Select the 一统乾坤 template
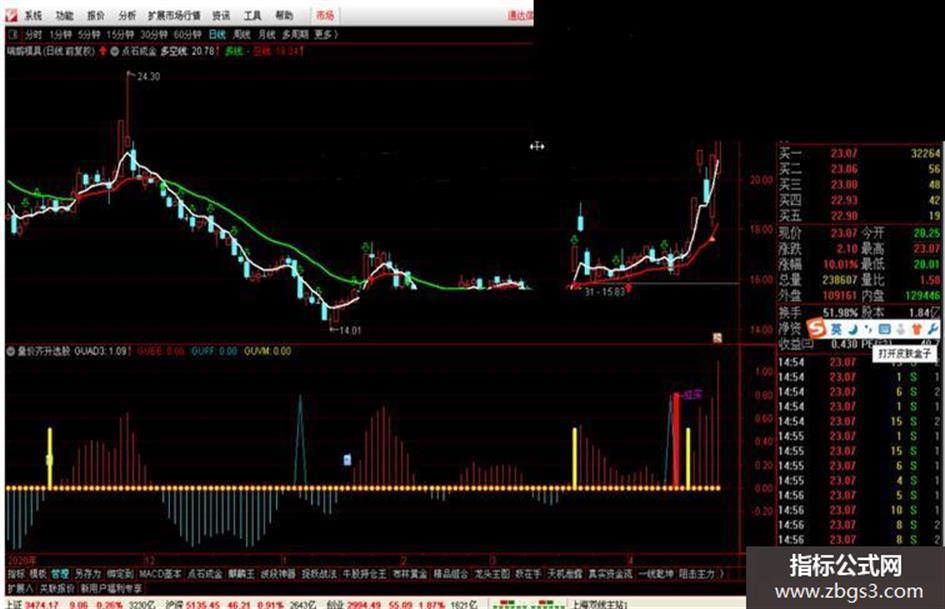The width and height of the screenshot is (945, 609). [655, 573]
